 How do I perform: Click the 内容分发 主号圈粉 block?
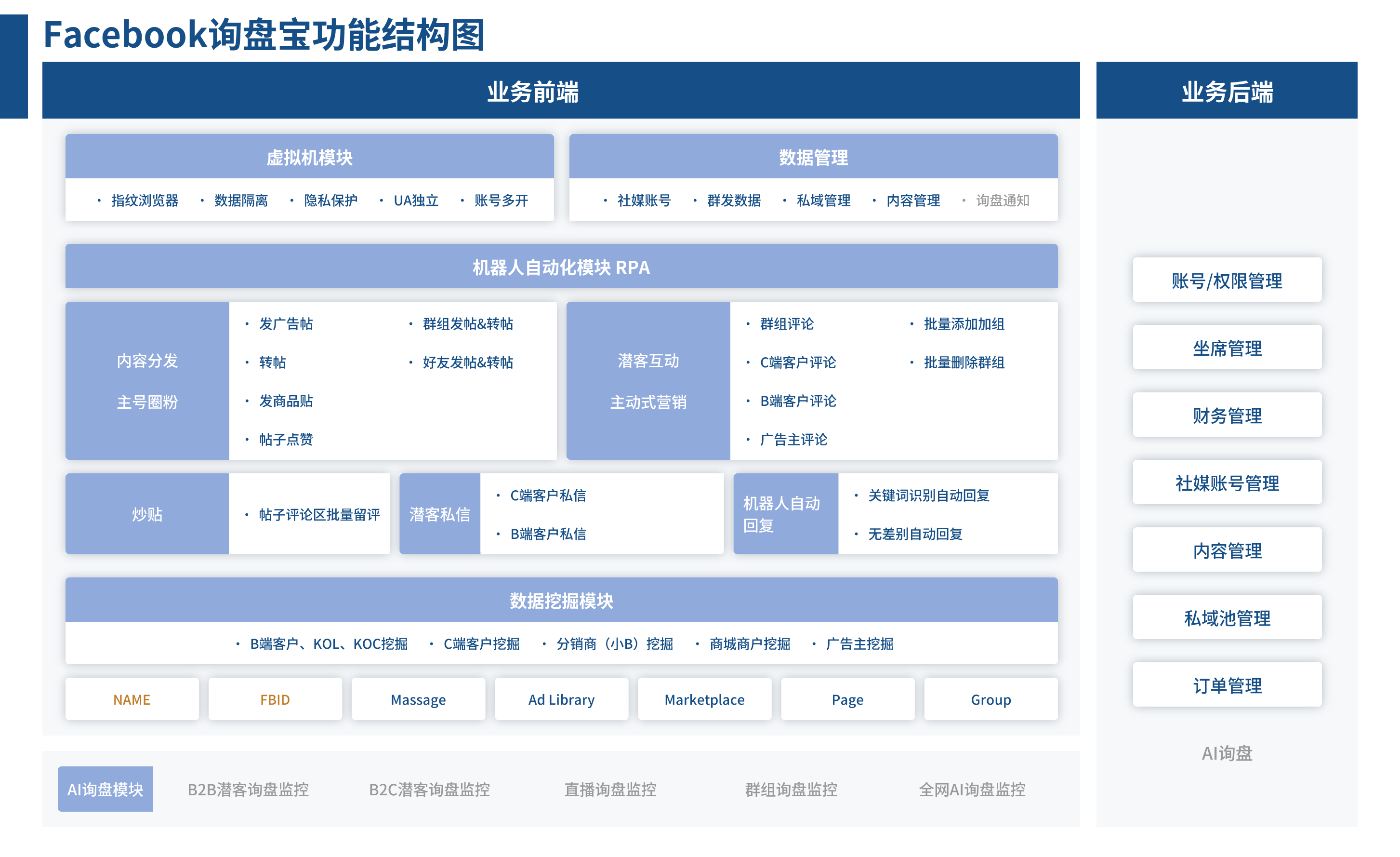pos(147,381)
